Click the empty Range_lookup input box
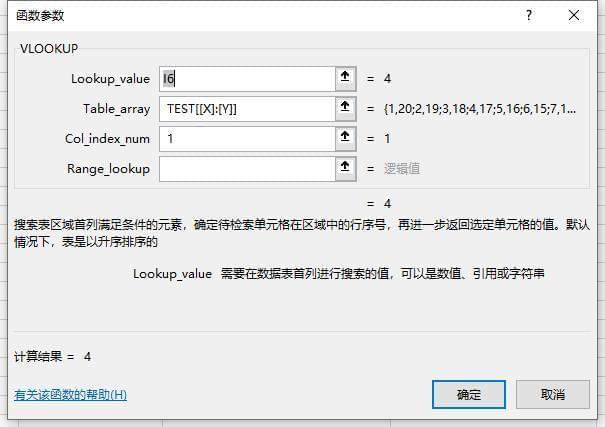This screenshot has height=427, width=605. point(247,169)
